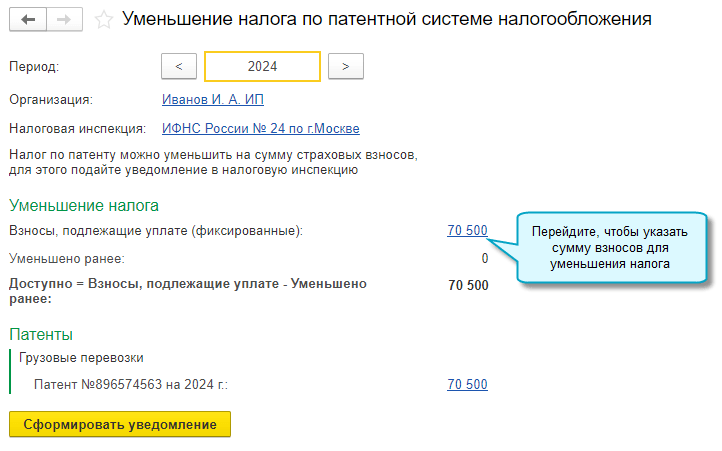722x451 pixels.
Task: Click the forward navigation arrow
Action: (64, 20)
